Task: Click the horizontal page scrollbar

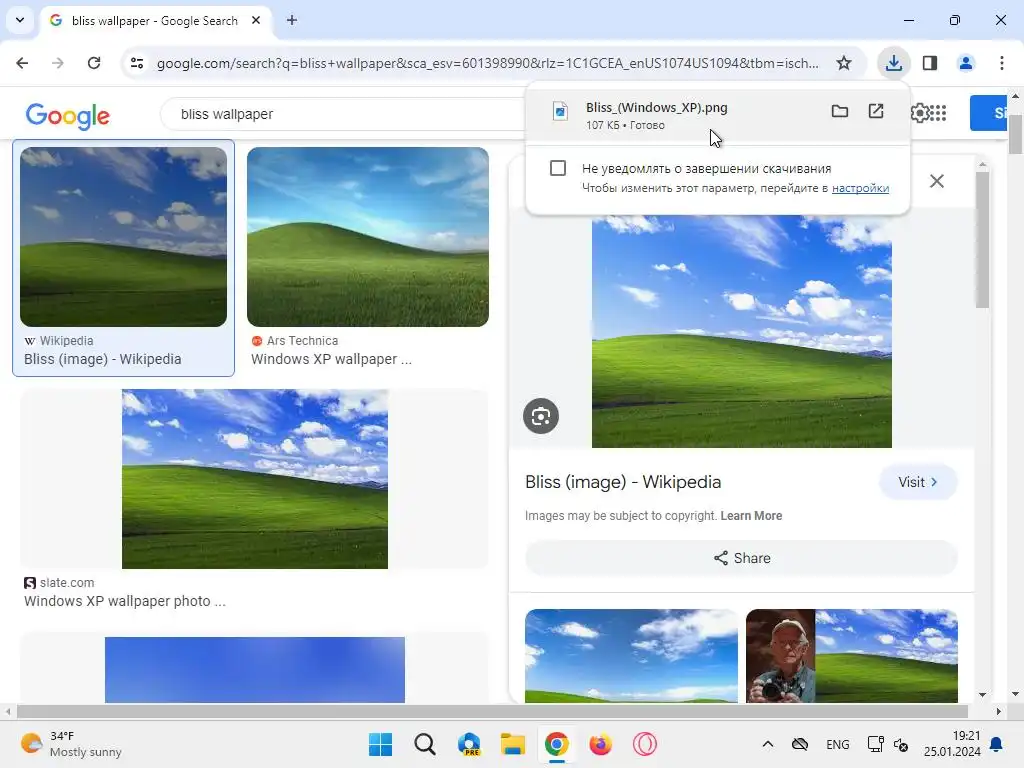Action: coord(492,711)
